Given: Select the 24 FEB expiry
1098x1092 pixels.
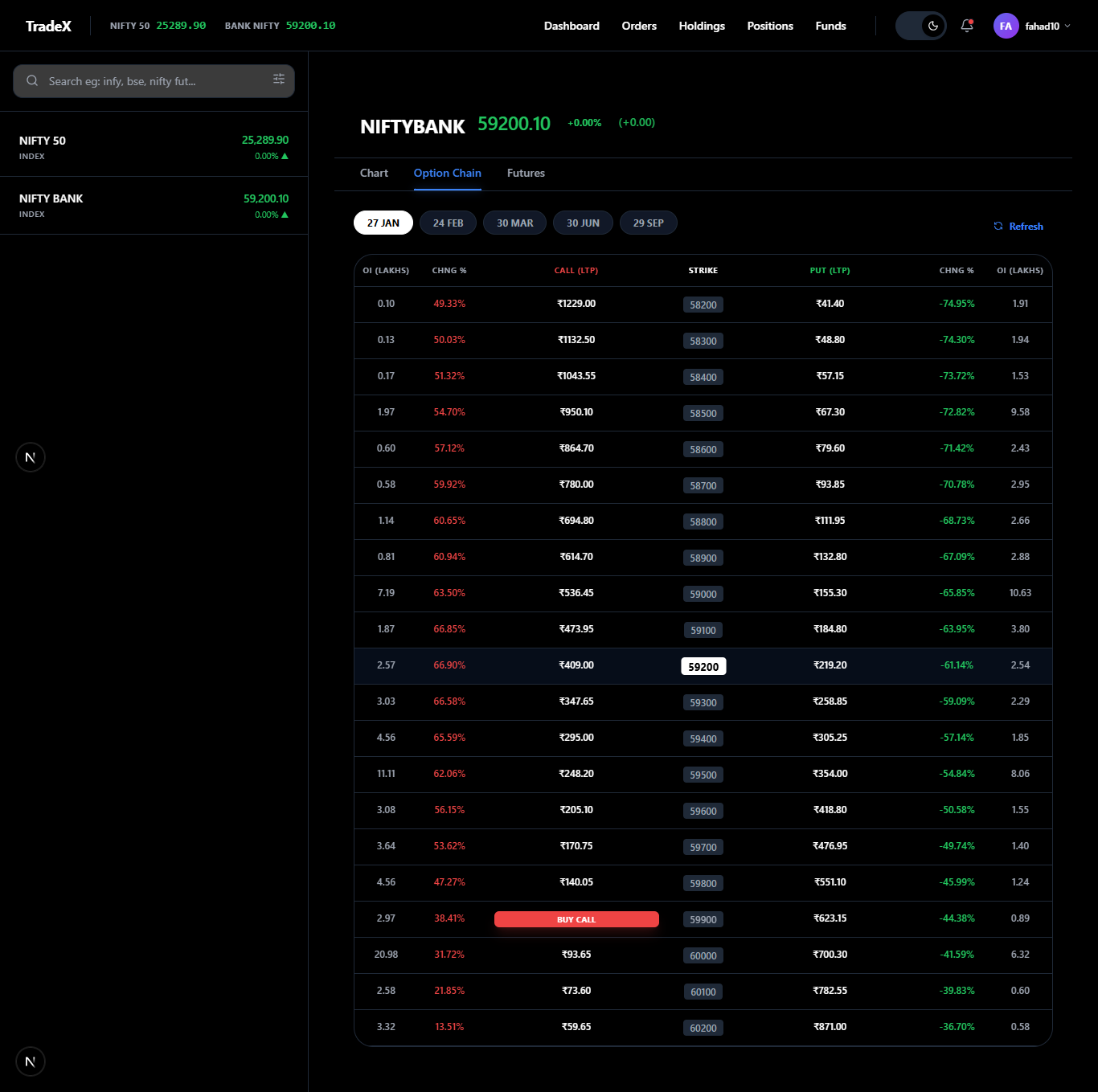Looking at the screenshot, I should click(x=448, y=223).
